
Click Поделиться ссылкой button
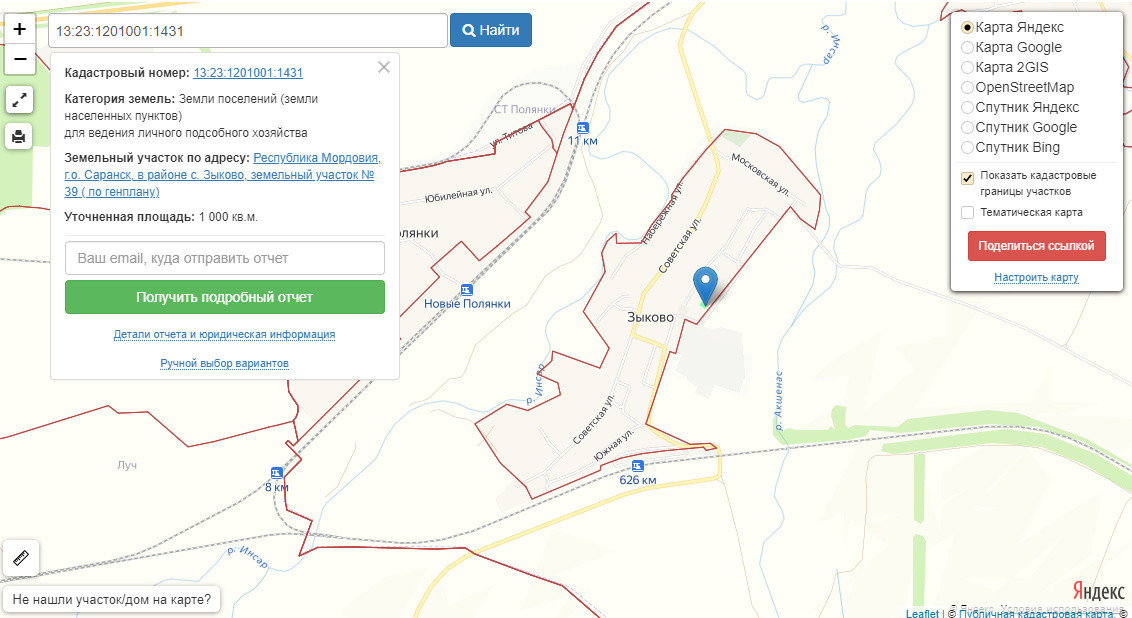pyautogui.click(x=1036, y=245)
